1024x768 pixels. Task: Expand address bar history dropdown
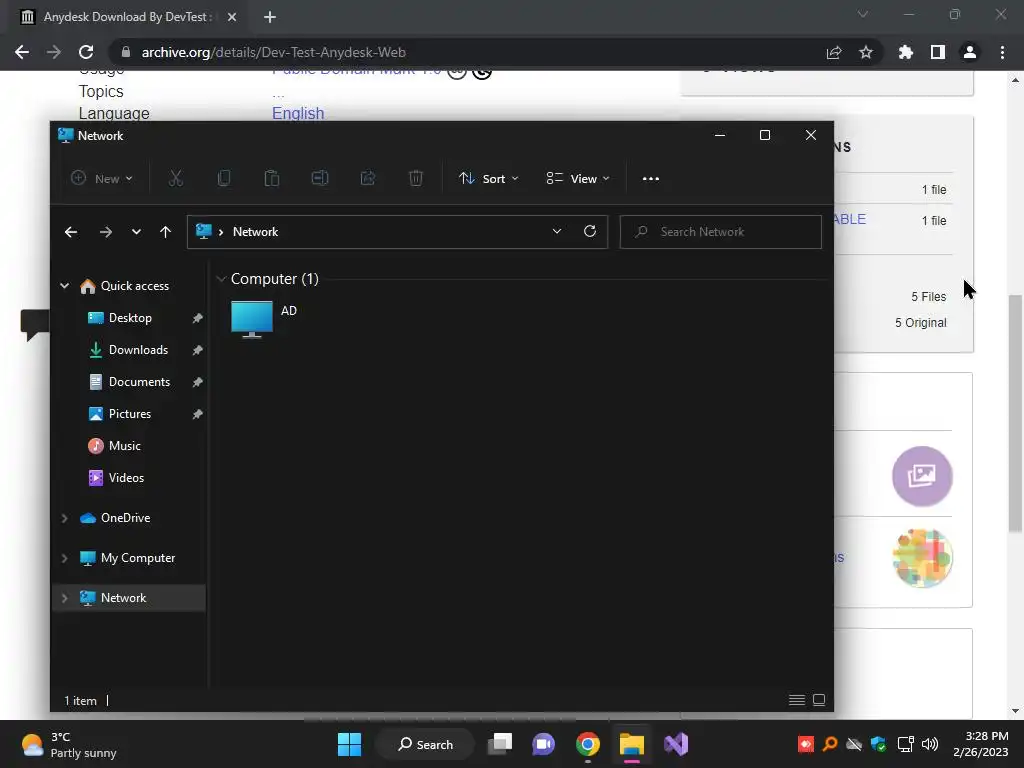click(556, 231)
